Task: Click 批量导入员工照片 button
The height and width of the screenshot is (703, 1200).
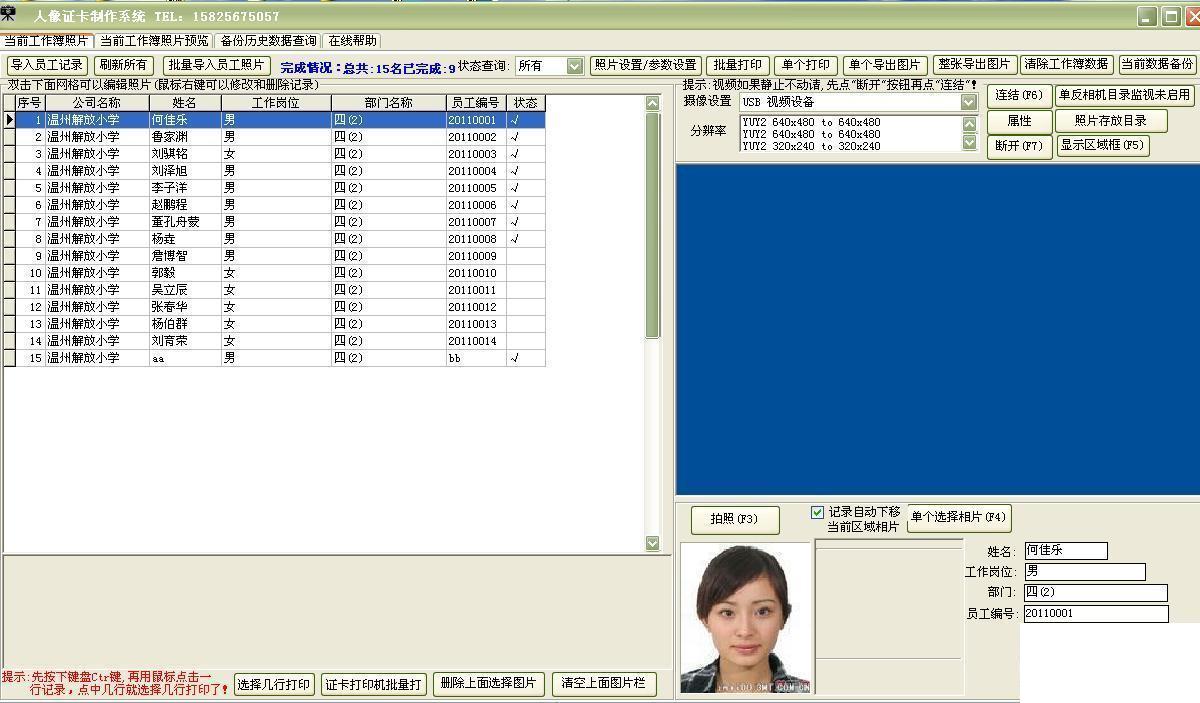Action: (216, 65)
